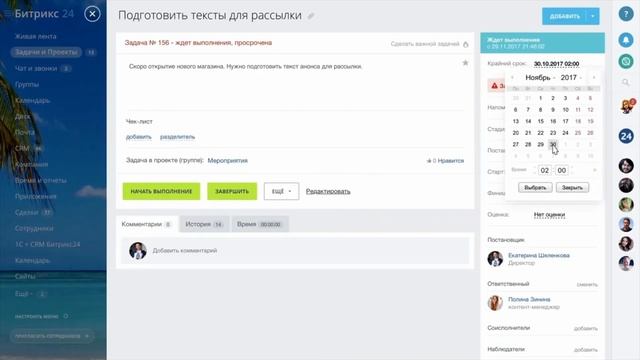The width and height of the screenshot is (640, 360).
Task: Open the help question mark icon
Action: [x=626, y=14]
